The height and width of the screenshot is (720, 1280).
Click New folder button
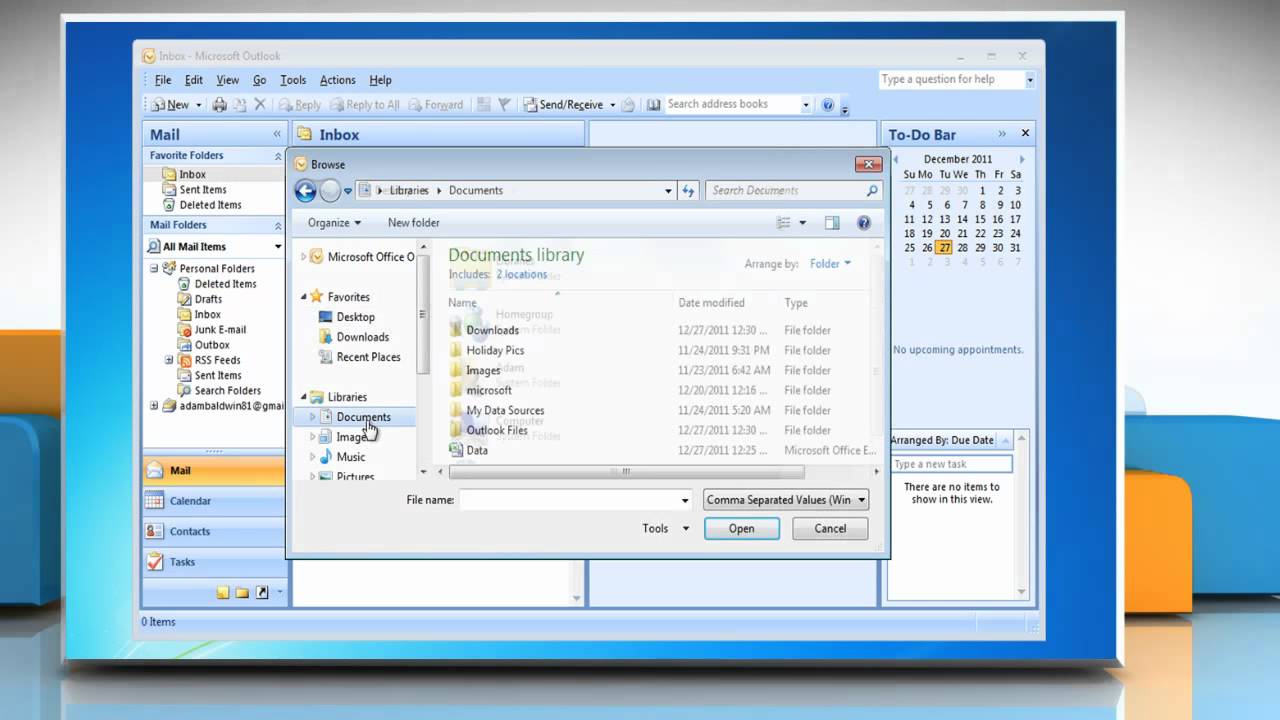413,223
